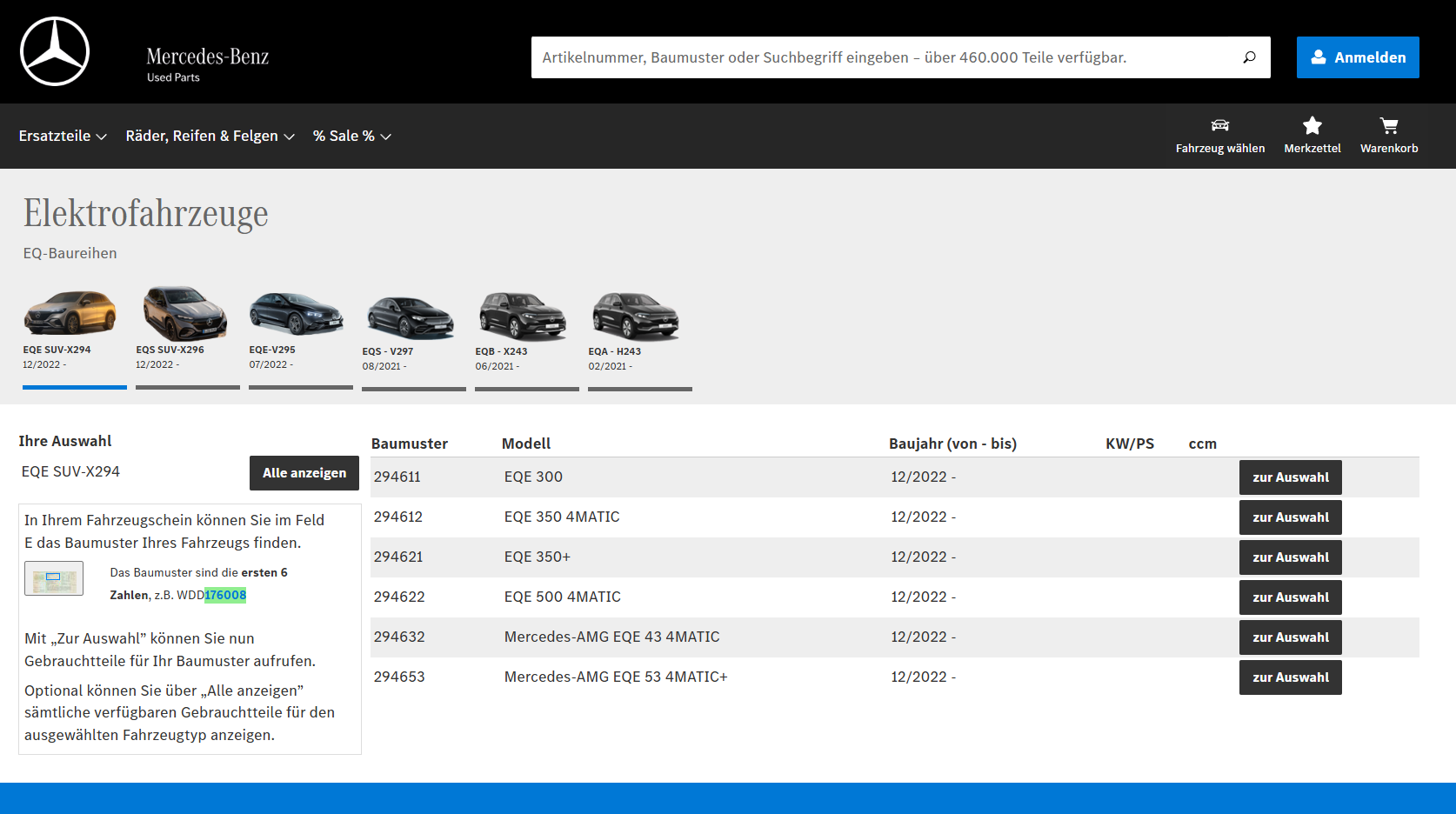Choose zur Auswahl for EQE 300

pos(1290,477)
